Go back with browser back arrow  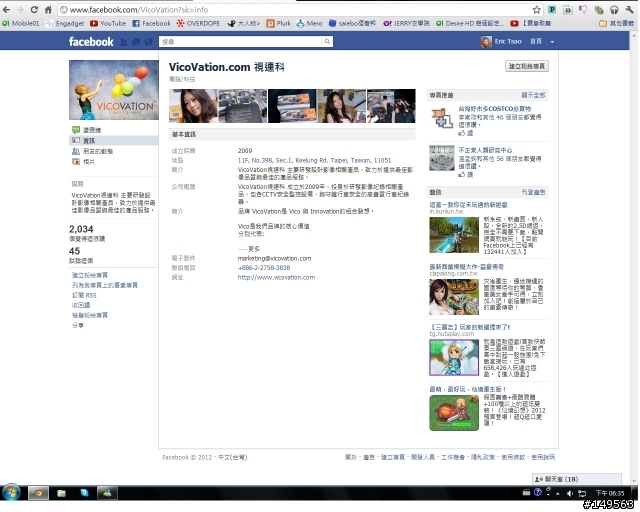7,9
